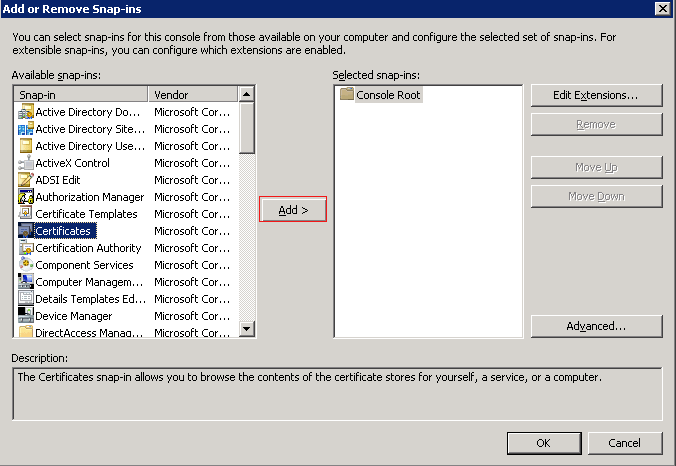Click the Console Root folder icon
Screen dimensions: 676x466
coord(347,94)
